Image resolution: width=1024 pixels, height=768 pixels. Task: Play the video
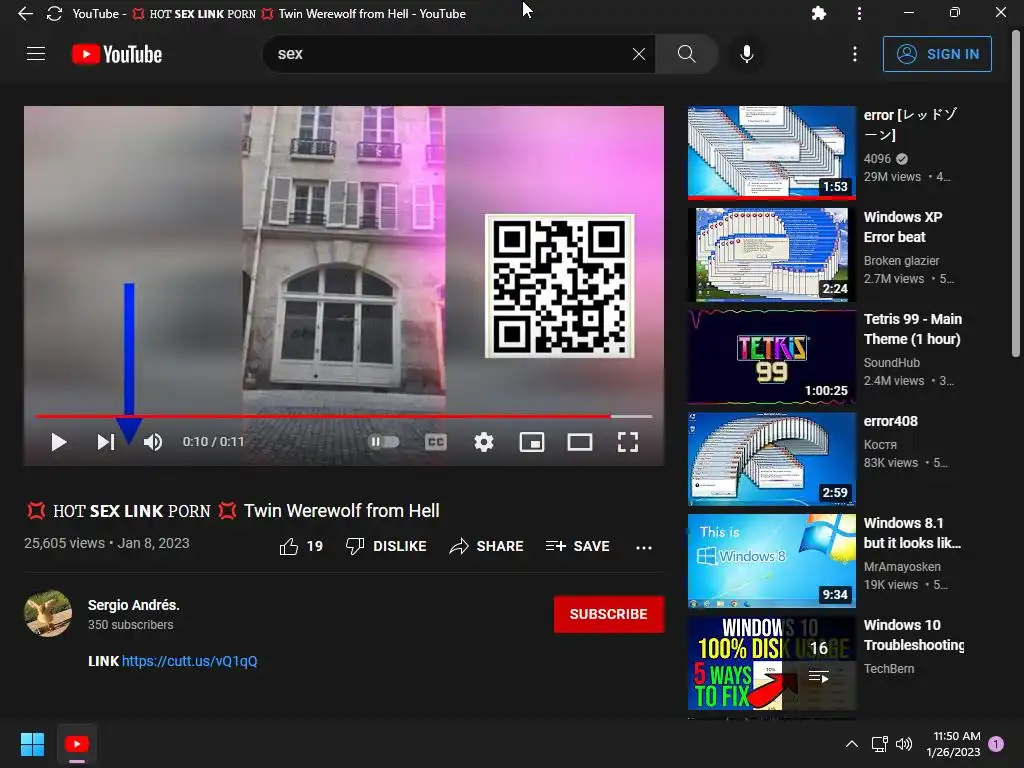tap(59, 442)
